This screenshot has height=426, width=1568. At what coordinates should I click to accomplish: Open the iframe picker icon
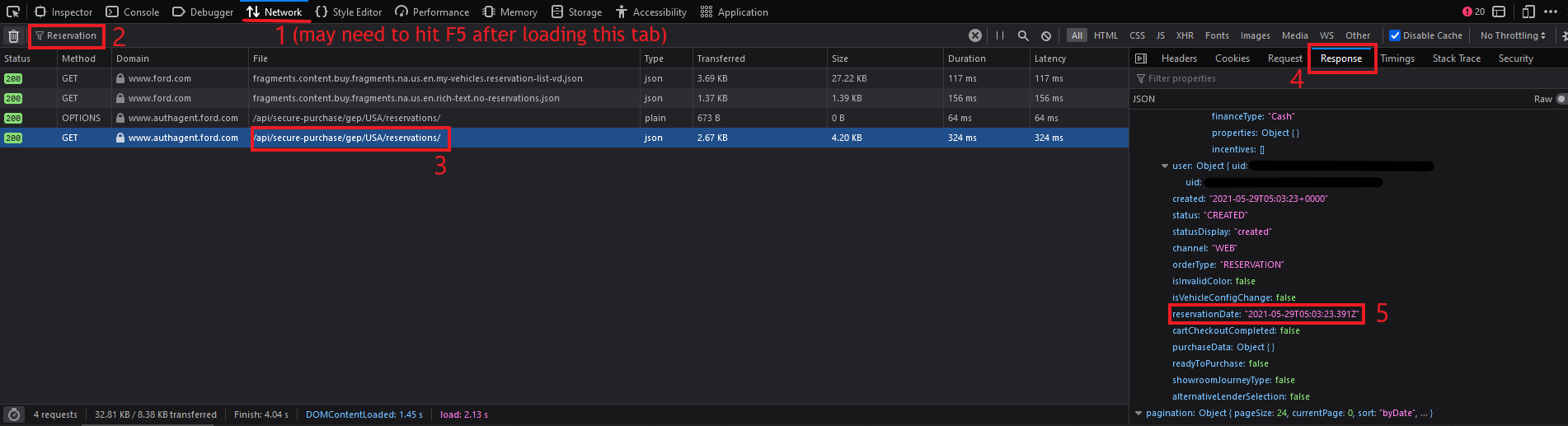pyautogui.click(x=1499, y=12)
